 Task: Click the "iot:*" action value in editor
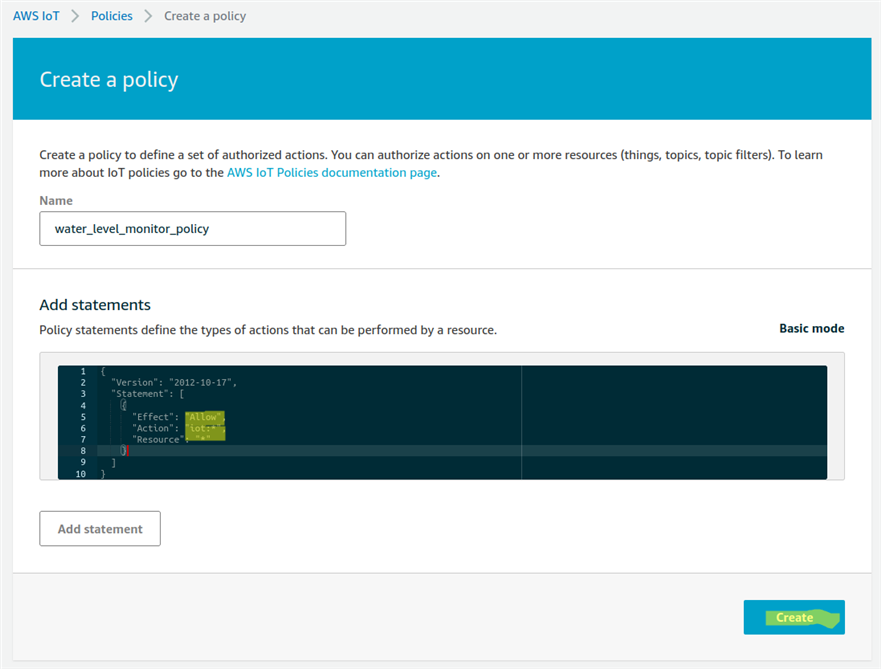[205, 428]
